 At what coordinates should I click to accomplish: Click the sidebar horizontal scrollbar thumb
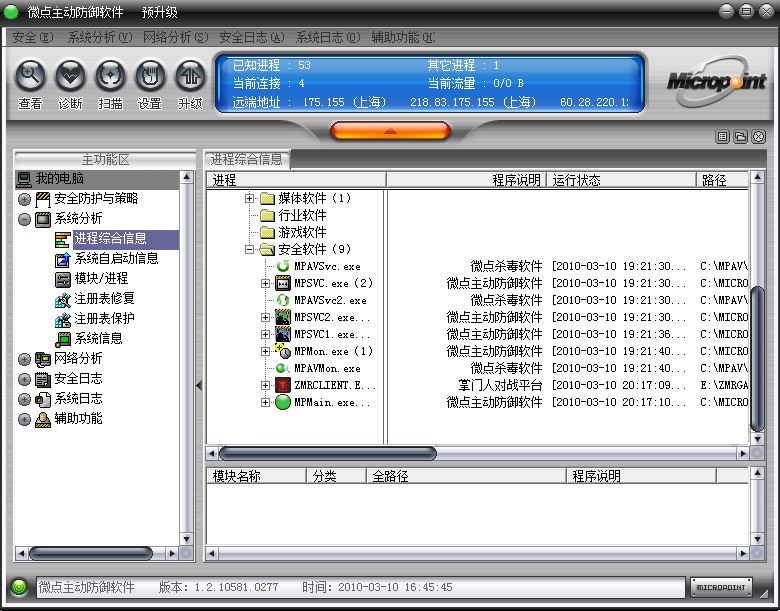[91, 553]
